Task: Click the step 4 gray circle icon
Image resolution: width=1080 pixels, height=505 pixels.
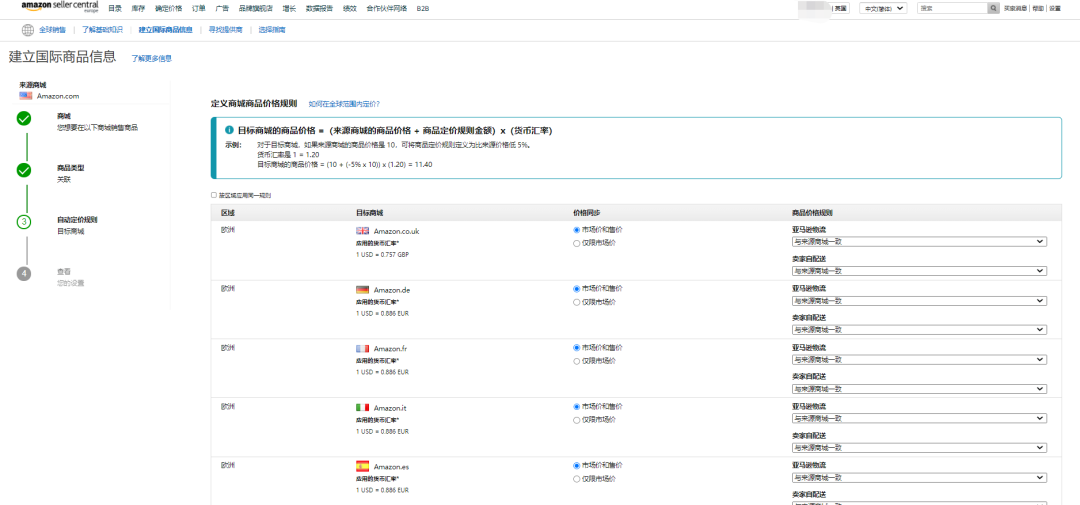Action: (x=24, y=274)
